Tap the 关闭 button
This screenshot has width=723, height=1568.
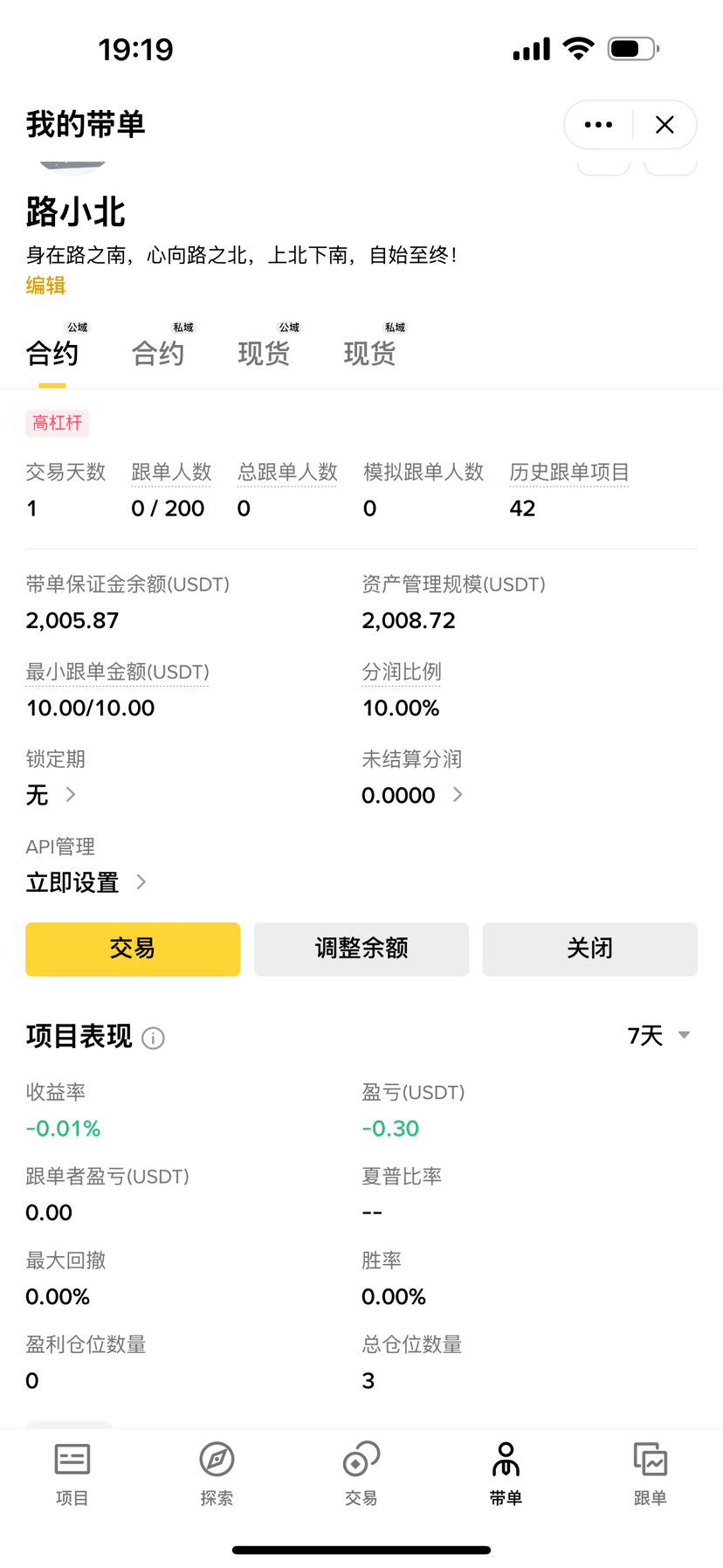[589, 949]
